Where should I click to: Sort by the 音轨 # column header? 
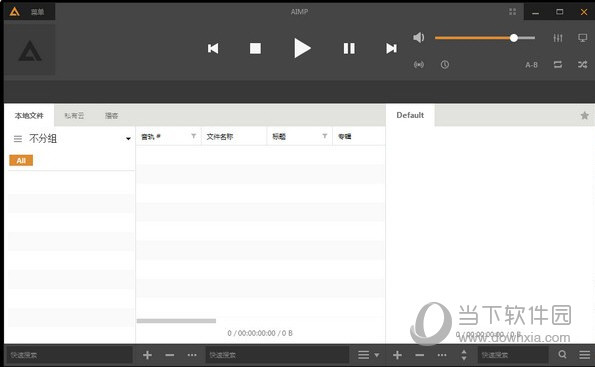click(151, 137)
